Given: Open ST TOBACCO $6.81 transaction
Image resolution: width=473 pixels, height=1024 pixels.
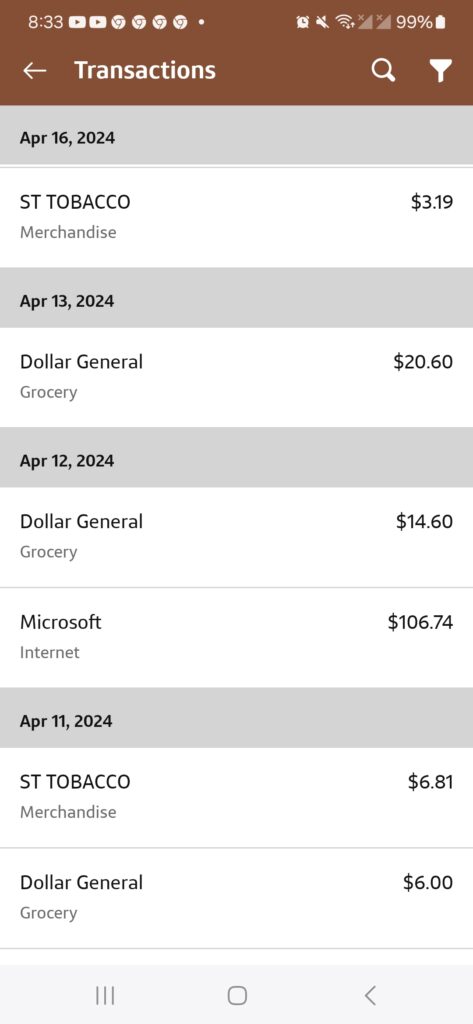Looking at the screenshot, I should (236, 797).
